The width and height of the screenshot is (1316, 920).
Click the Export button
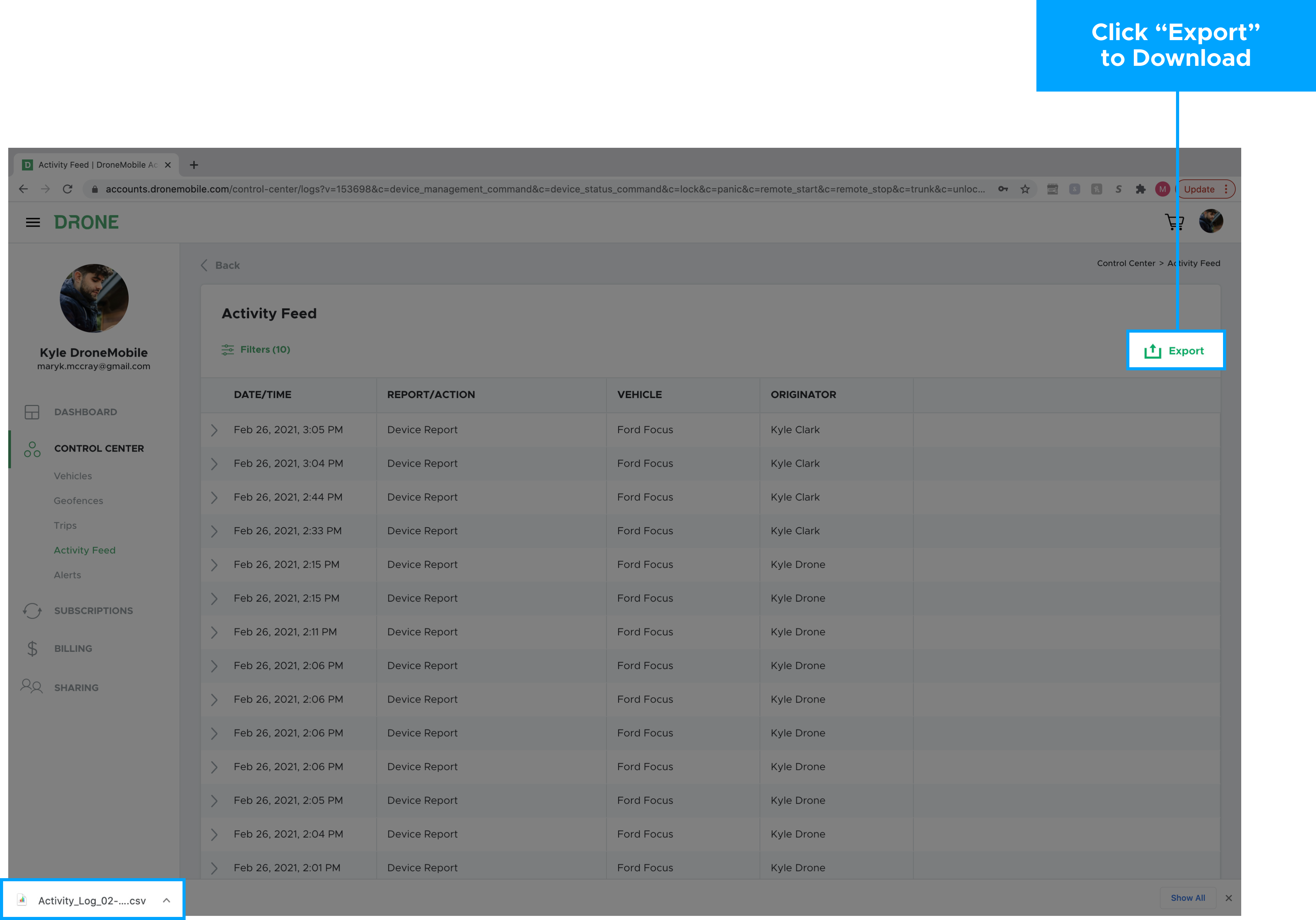[1176, 350]
